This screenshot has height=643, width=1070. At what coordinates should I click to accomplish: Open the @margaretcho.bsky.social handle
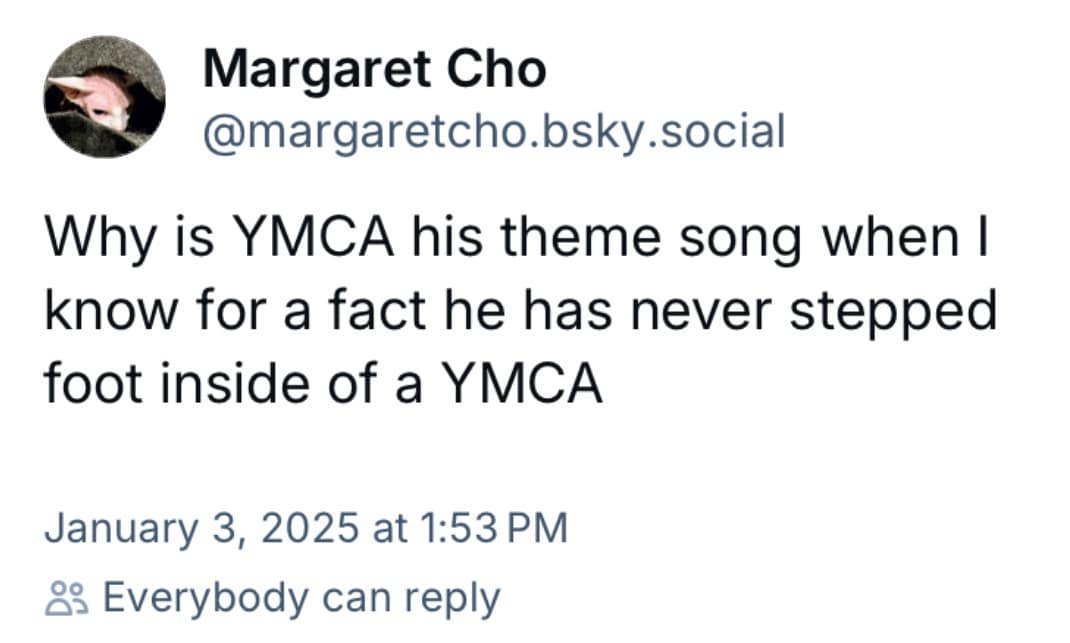click(x=493, y=132)
